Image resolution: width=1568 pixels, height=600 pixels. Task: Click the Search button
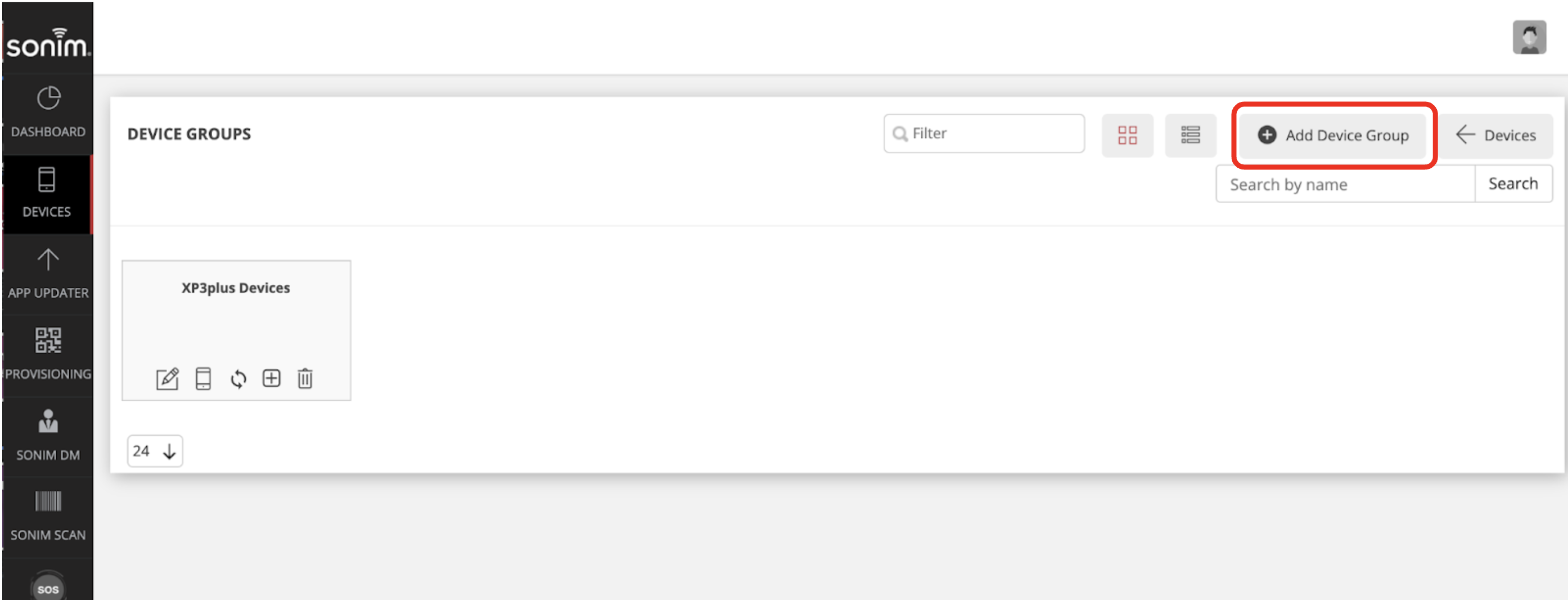point(1513,184)
